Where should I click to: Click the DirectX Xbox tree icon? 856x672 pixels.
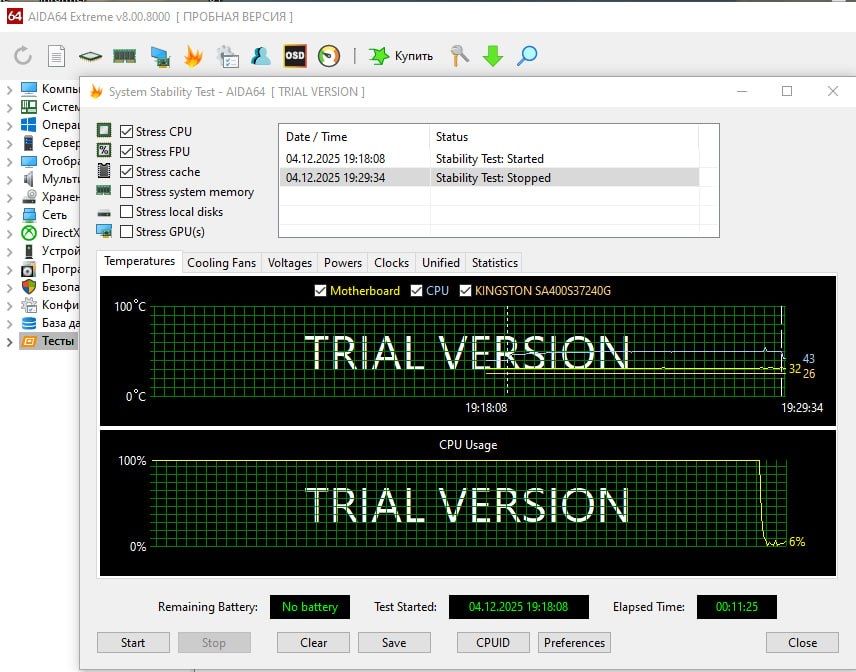(x=28, y=233)
